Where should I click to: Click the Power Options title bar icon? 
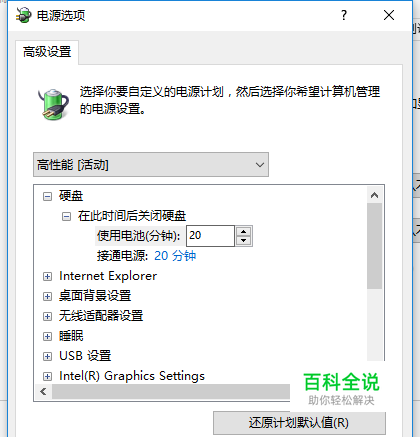pos(24,15)
